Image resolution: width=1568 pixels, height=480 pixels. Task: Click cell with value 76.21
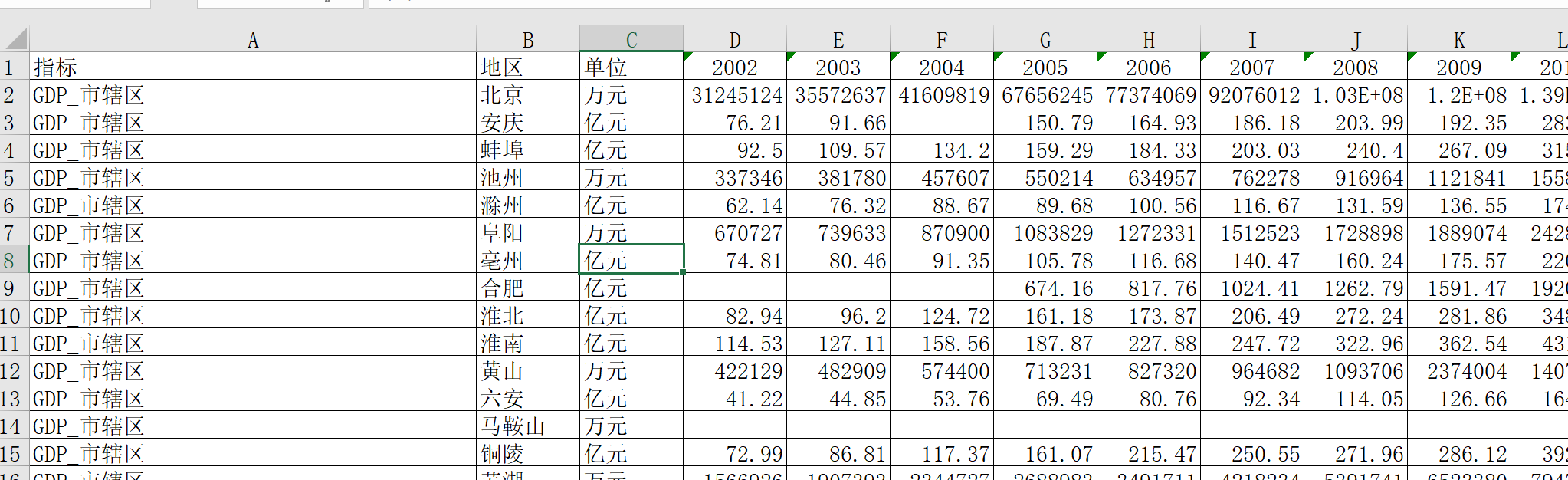735,122
